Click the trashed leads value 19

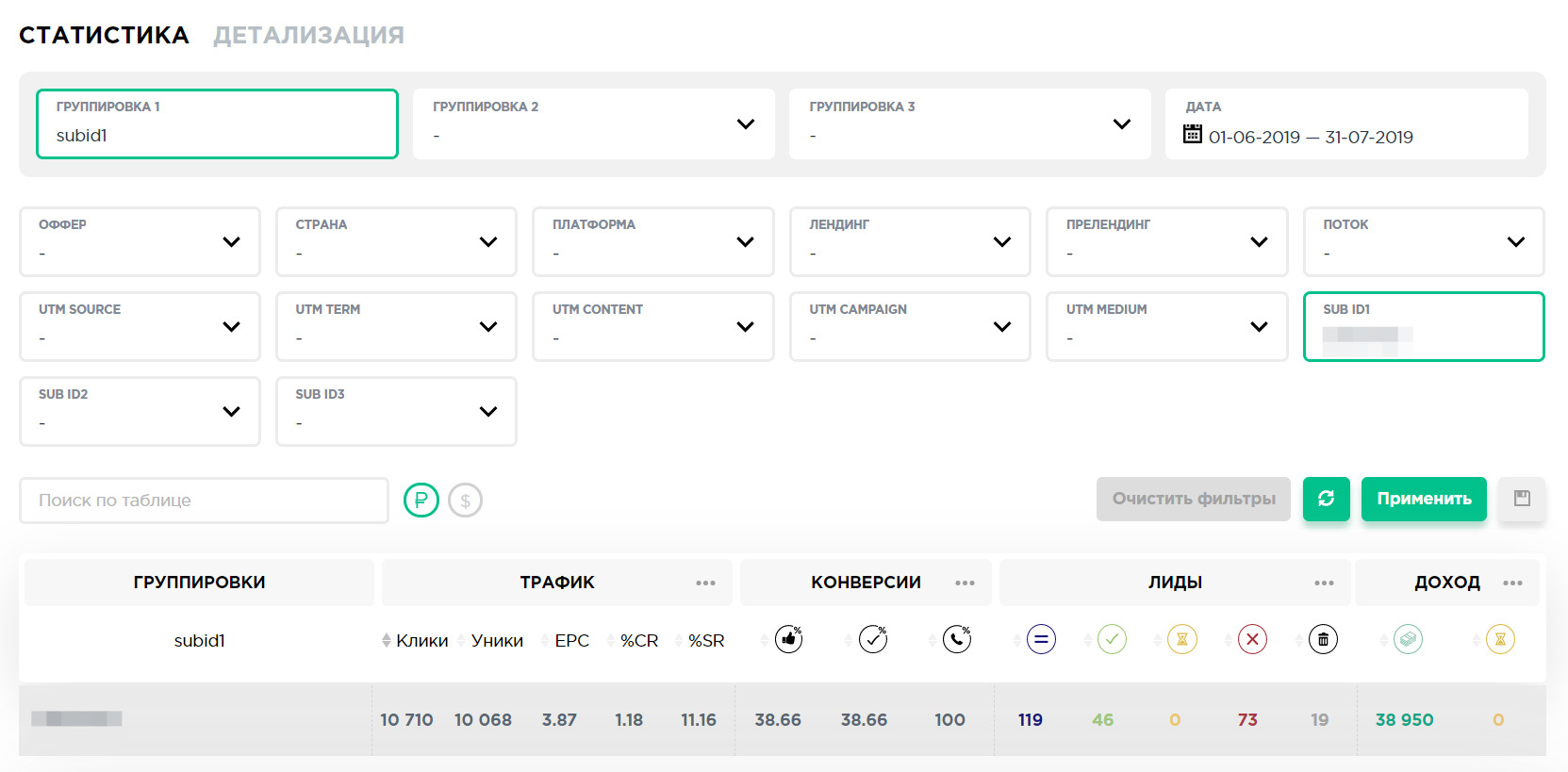[x=1319, y=720]
